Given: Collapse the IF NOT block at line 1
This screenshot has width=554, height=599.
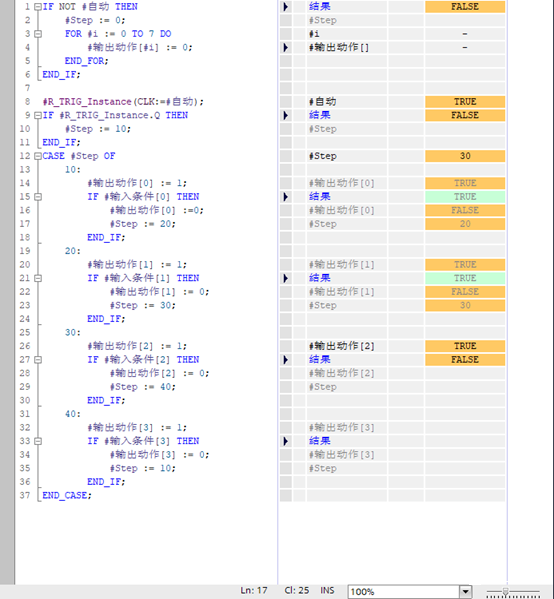Looking at the screenshot, I should tap(38, 7).
